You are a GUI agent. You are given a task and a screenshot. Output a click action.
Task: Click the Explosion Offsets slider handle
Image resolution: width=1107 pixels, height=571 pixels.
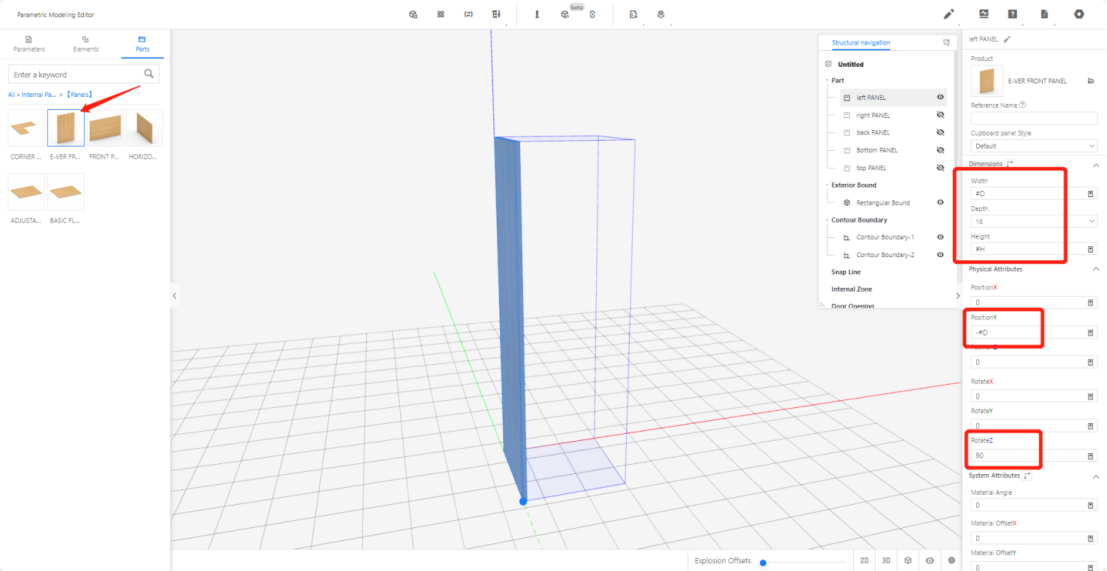[763, 562]
